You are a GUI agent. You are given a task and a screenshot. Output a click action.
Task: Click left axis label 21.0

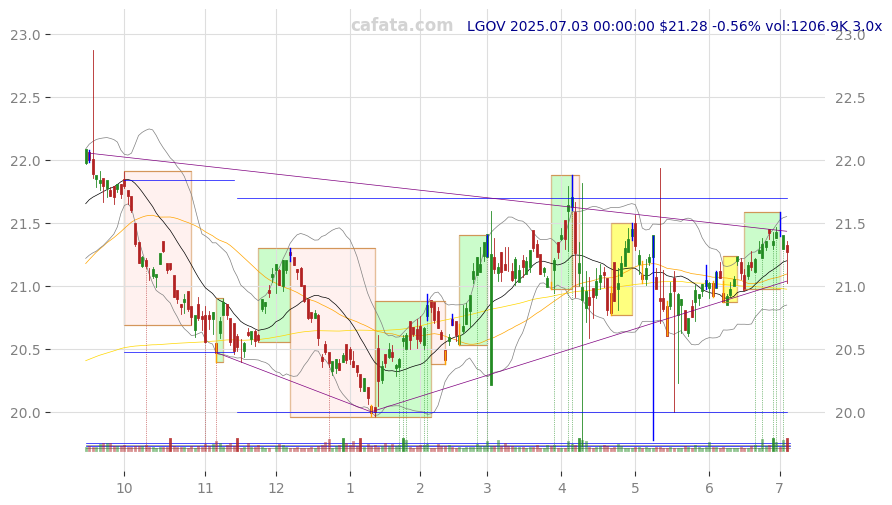coord(25,287)
